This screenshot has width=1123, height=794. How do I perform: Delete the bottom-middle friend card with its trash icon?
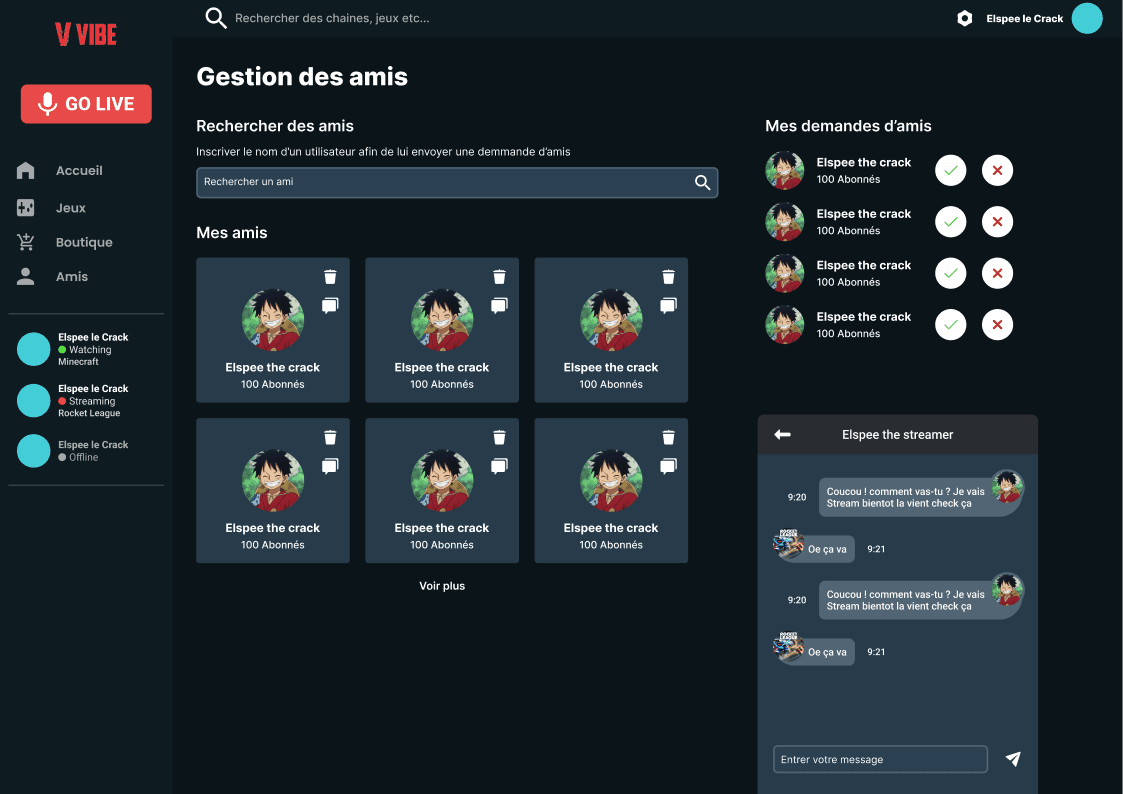tap(499, 437)
